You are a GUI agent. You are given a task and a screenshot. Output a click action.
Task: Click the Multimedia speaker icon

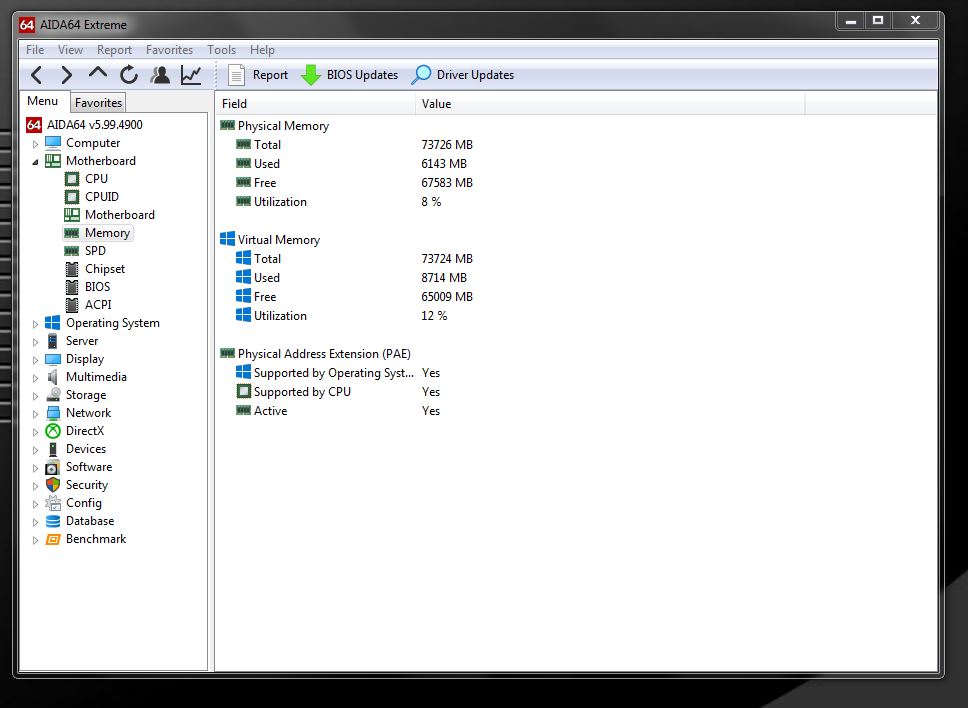[x=53, y=377]
